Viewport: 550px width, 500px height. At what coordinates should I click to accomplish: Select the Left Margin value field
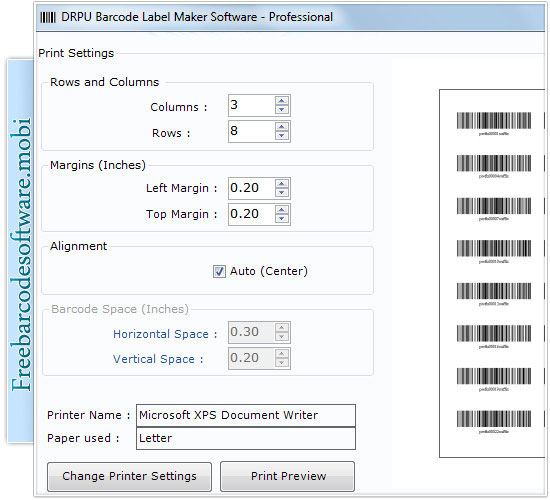click(x=251, y=188)
